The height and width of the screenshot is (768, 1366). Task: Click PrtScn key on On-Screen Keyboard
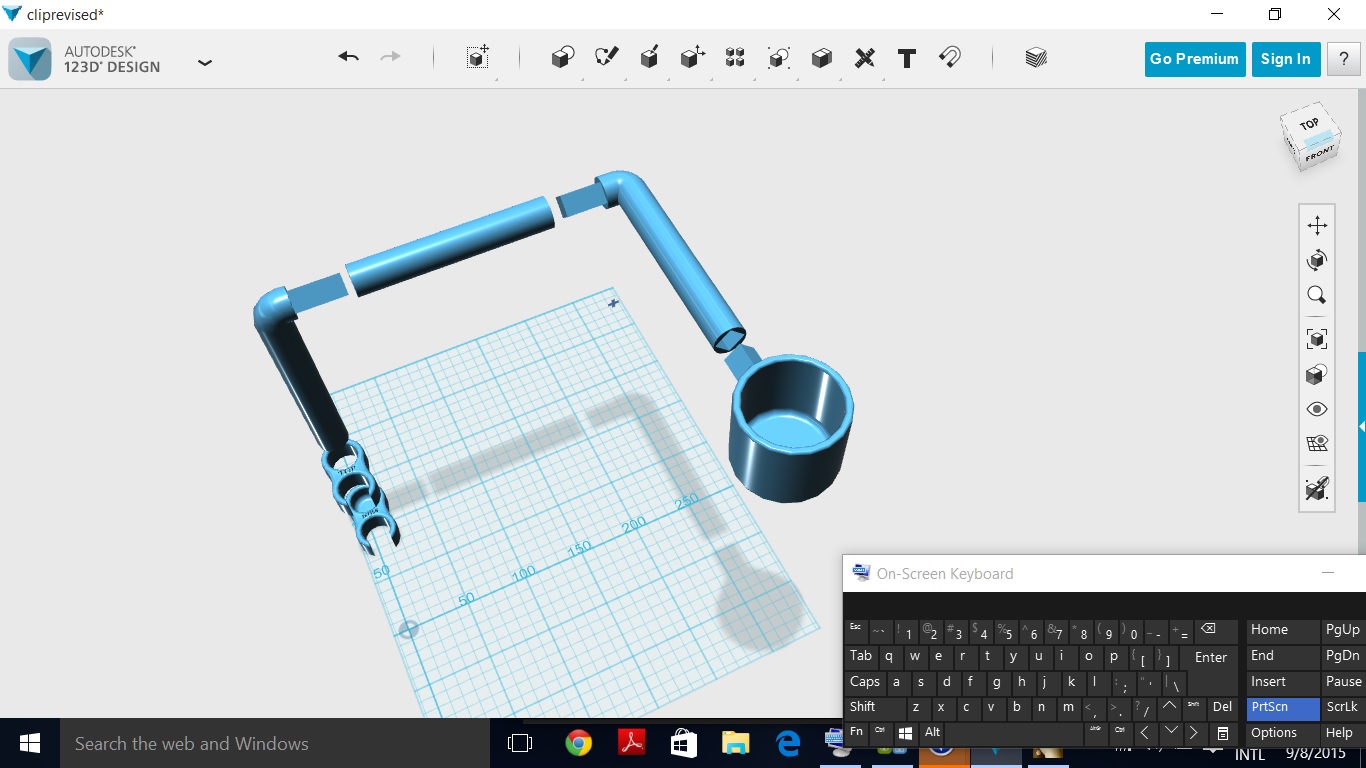click(x=1283, y=708)
